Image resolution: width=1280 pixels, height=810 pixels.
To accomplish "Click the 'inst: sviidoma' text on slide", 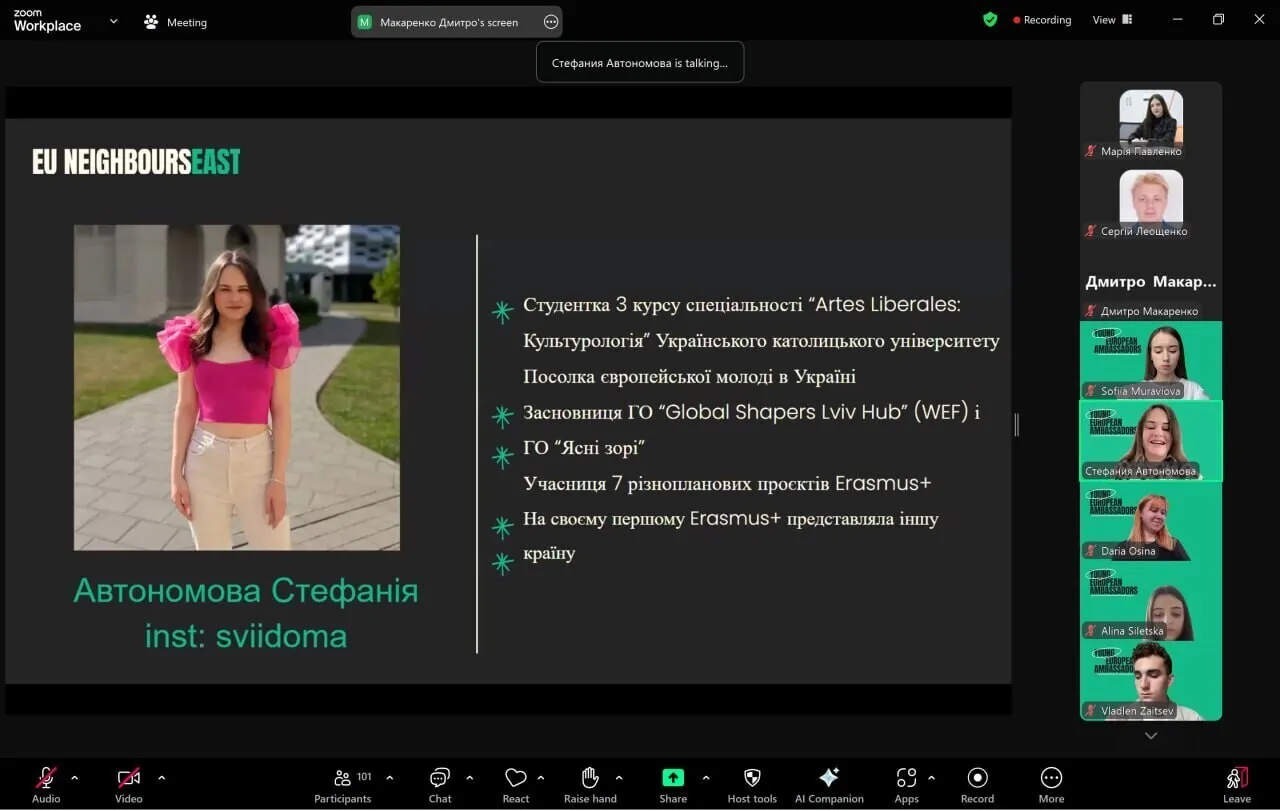I will (x=246, y=636).
